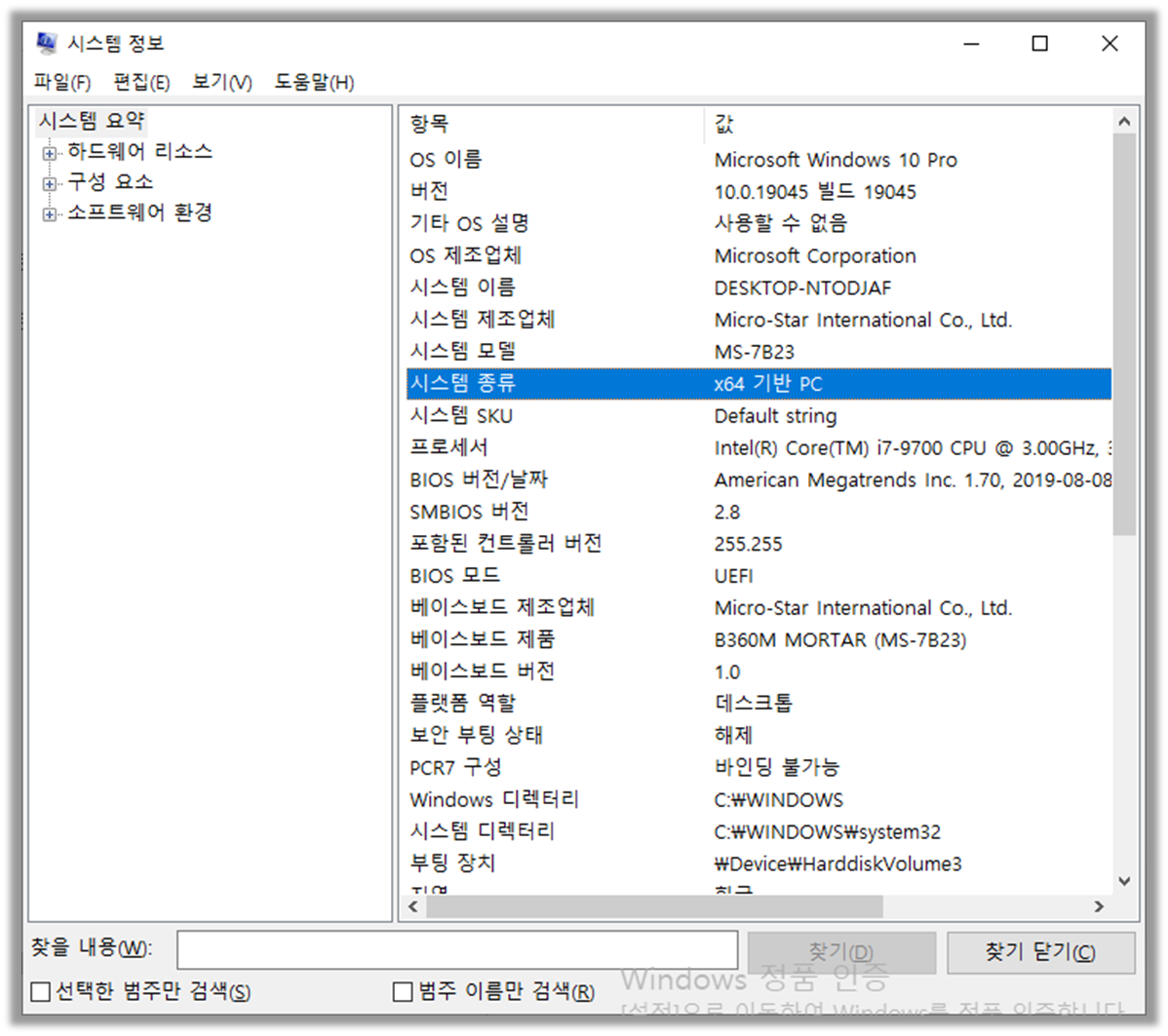Click the vertical scrollbar thumb
The width and height of the screenshot is (1168, 1036).
pos(1125,334)
